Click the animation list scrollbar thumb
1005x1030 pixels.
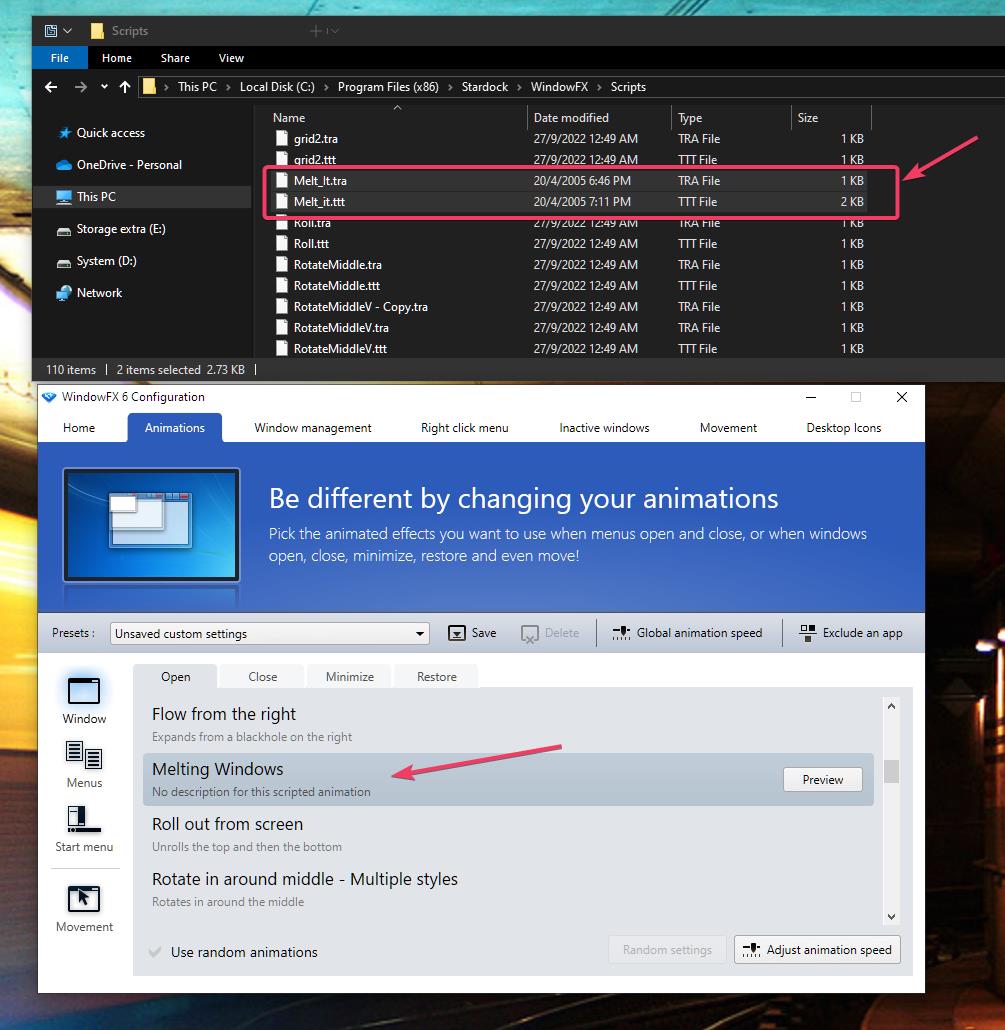[x=891, y=771]
